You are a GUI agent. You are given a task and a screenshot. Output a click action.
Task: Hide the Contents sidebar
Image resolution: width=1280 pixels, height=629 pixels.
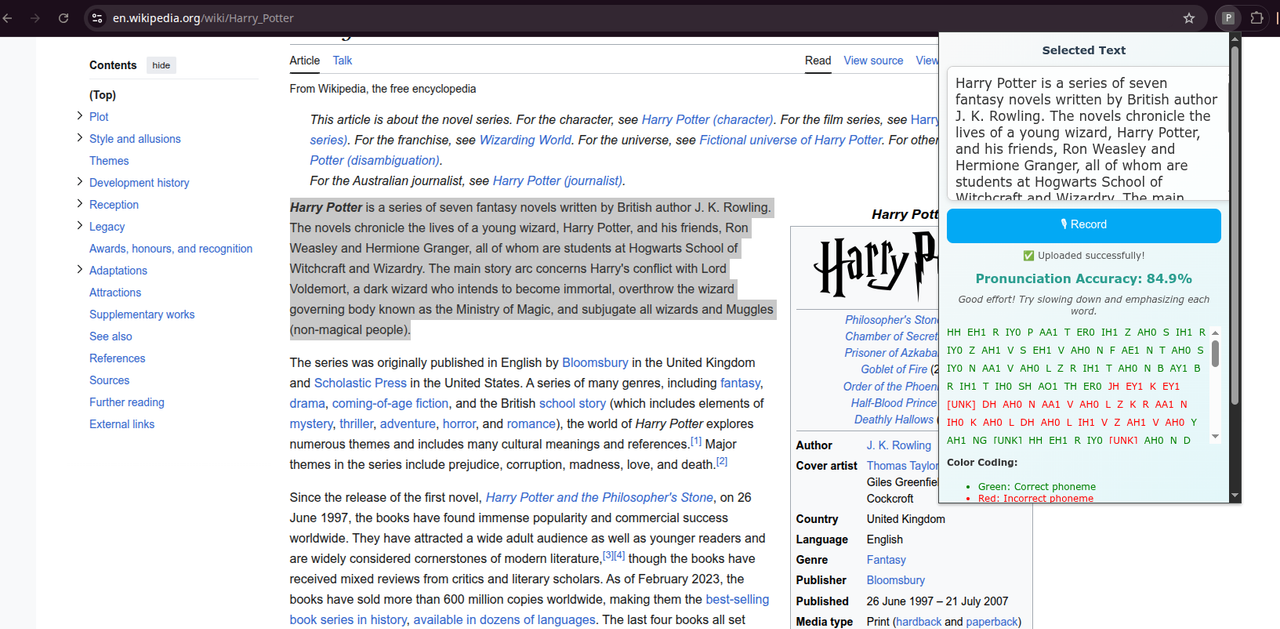coord(161,65)
